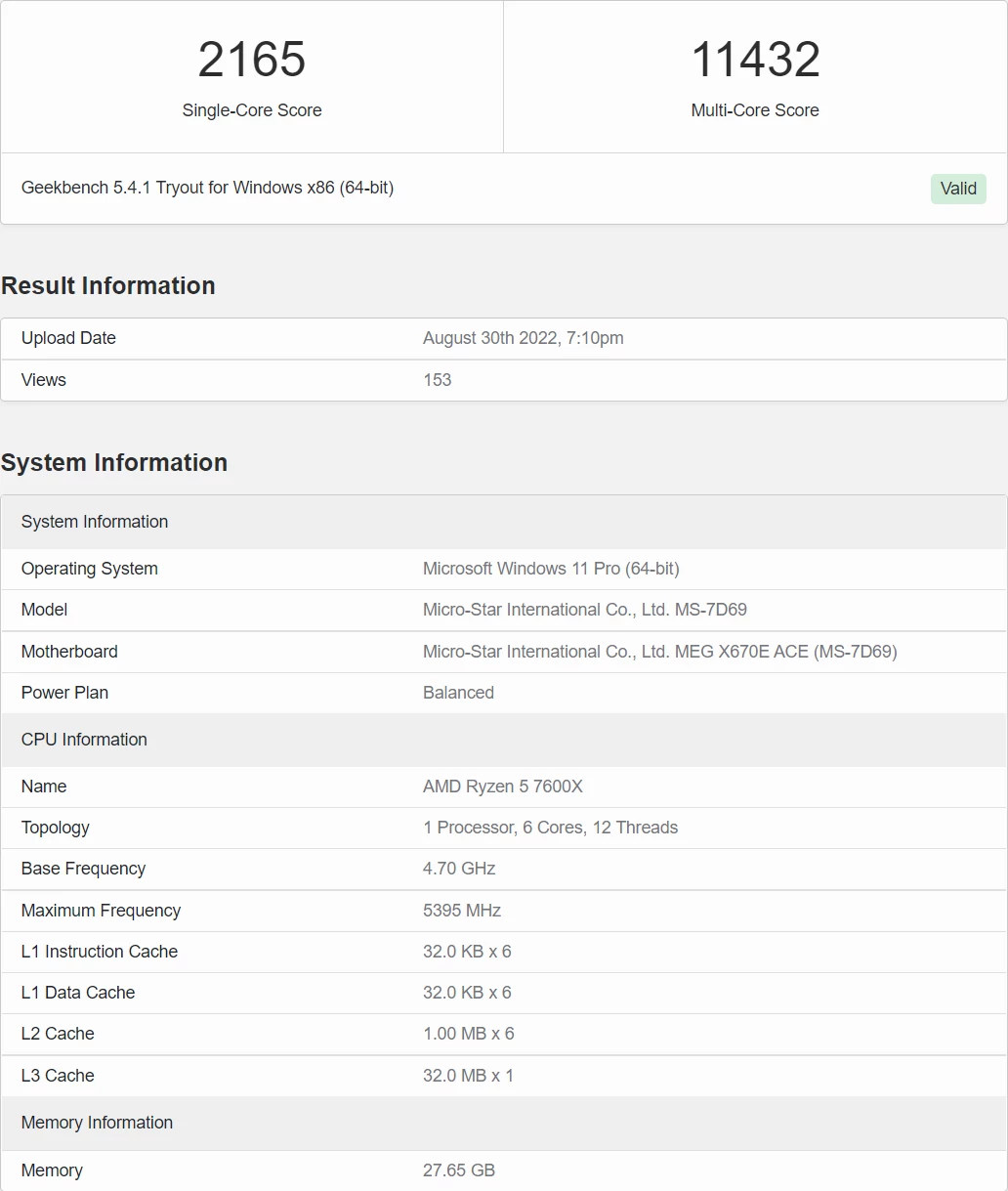The height and width of the screenshot is (1191, 1008).
Task: Select the Multi-Core Score value 11432
Action: coord(755,60)
